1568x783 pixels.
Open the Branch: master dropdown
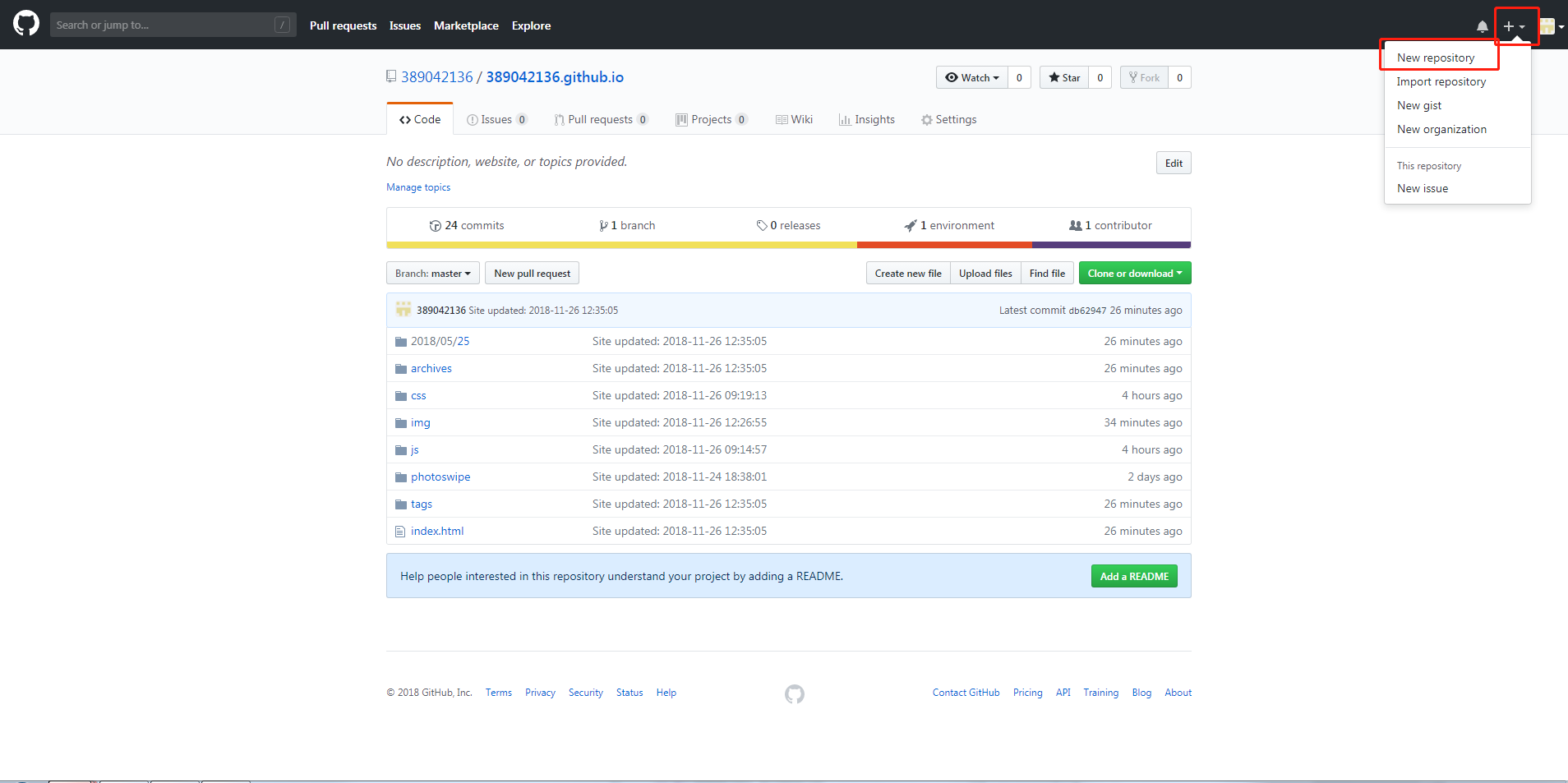click(433, 274)
